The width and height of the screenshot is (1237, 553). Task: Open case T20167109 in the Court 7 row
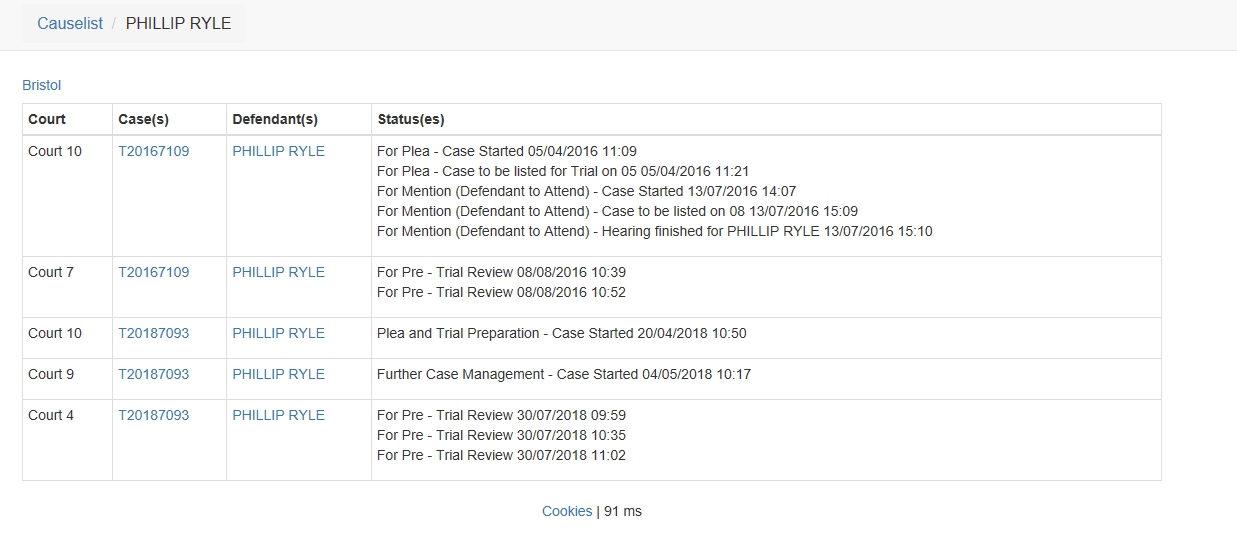(154, 272)
